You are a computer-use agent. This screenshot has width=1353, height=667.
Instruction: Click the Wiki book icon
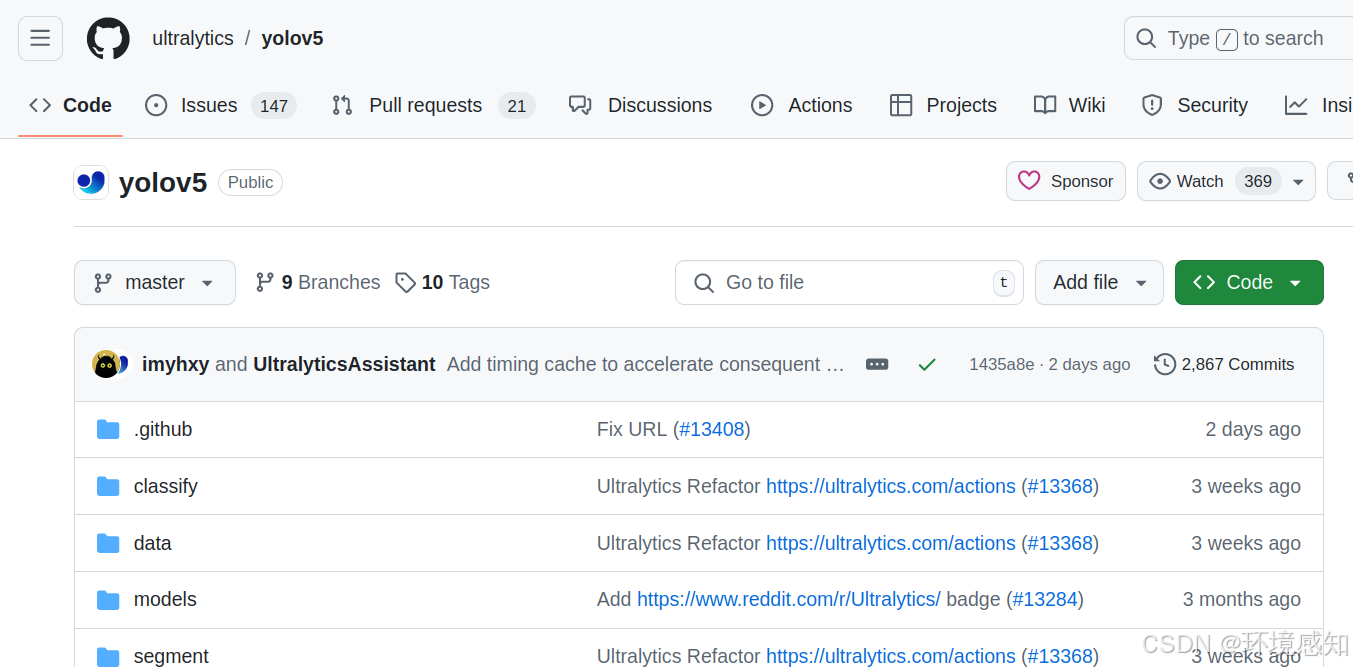tap(1045, 105)
